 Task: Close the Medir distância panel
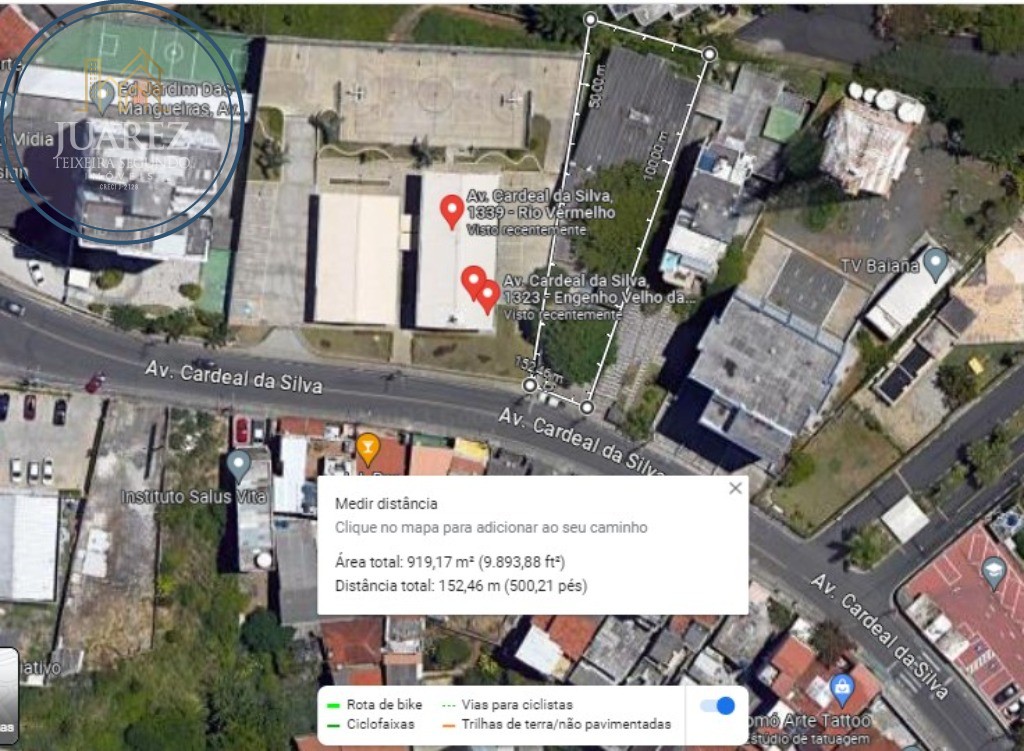735,488
